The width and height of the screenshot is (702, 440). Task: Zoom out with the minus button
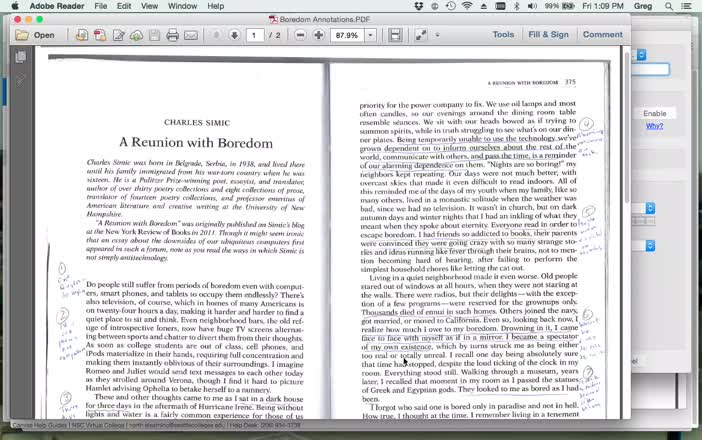(x=301, y=35)
